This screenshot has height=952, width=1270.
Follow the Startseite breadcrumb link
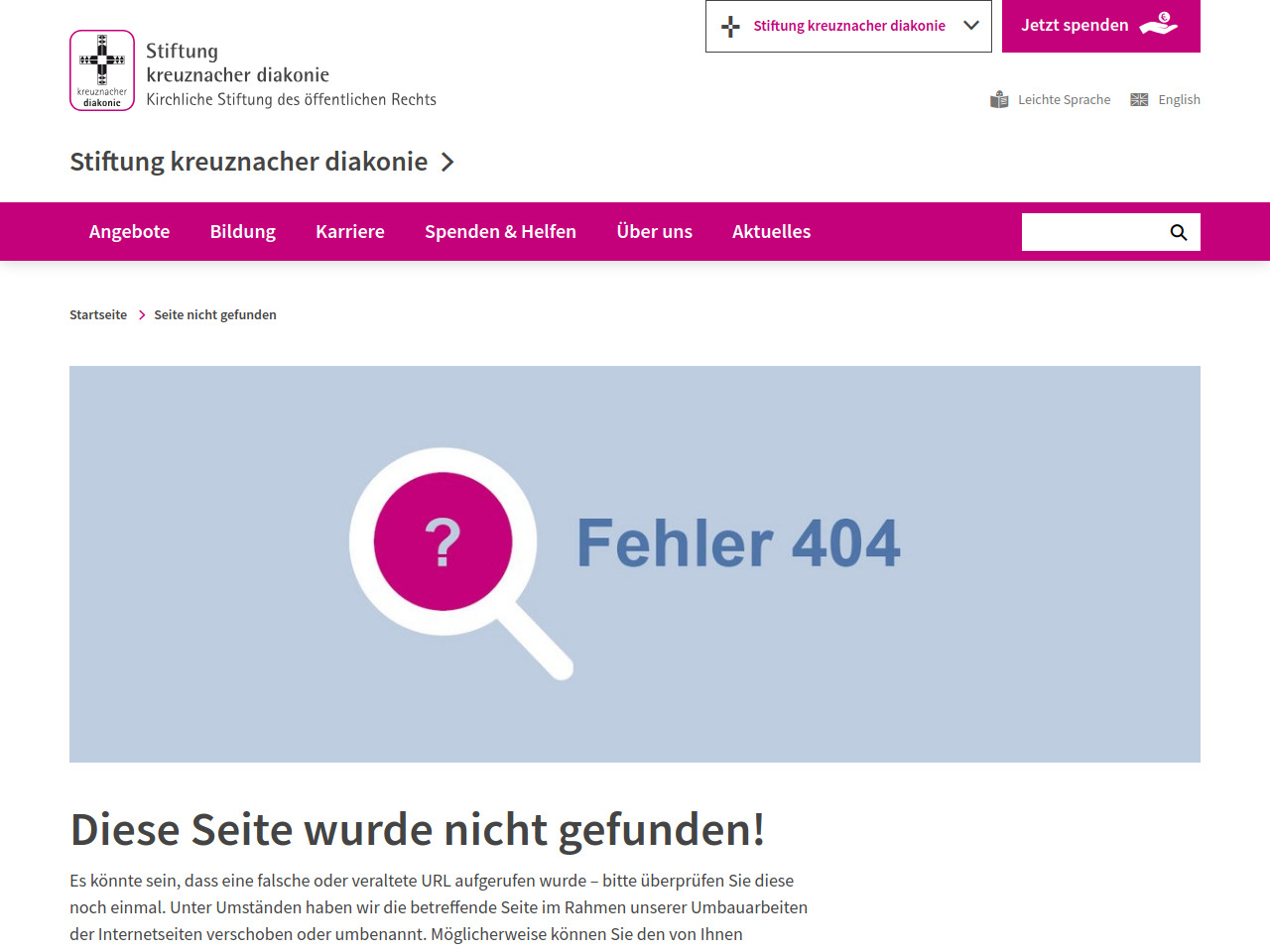coord(98,315)
